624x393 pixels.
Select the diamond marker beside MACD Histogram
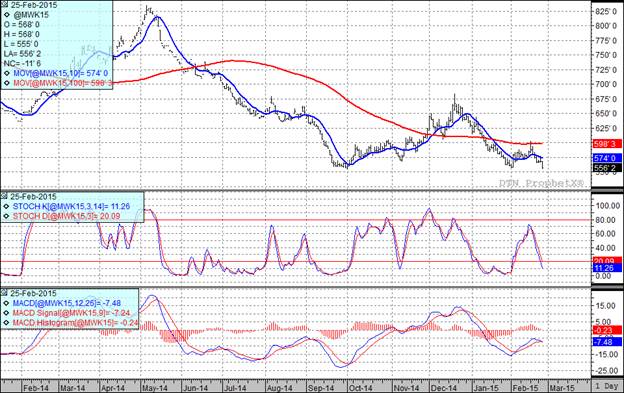[x=7, y=323]
